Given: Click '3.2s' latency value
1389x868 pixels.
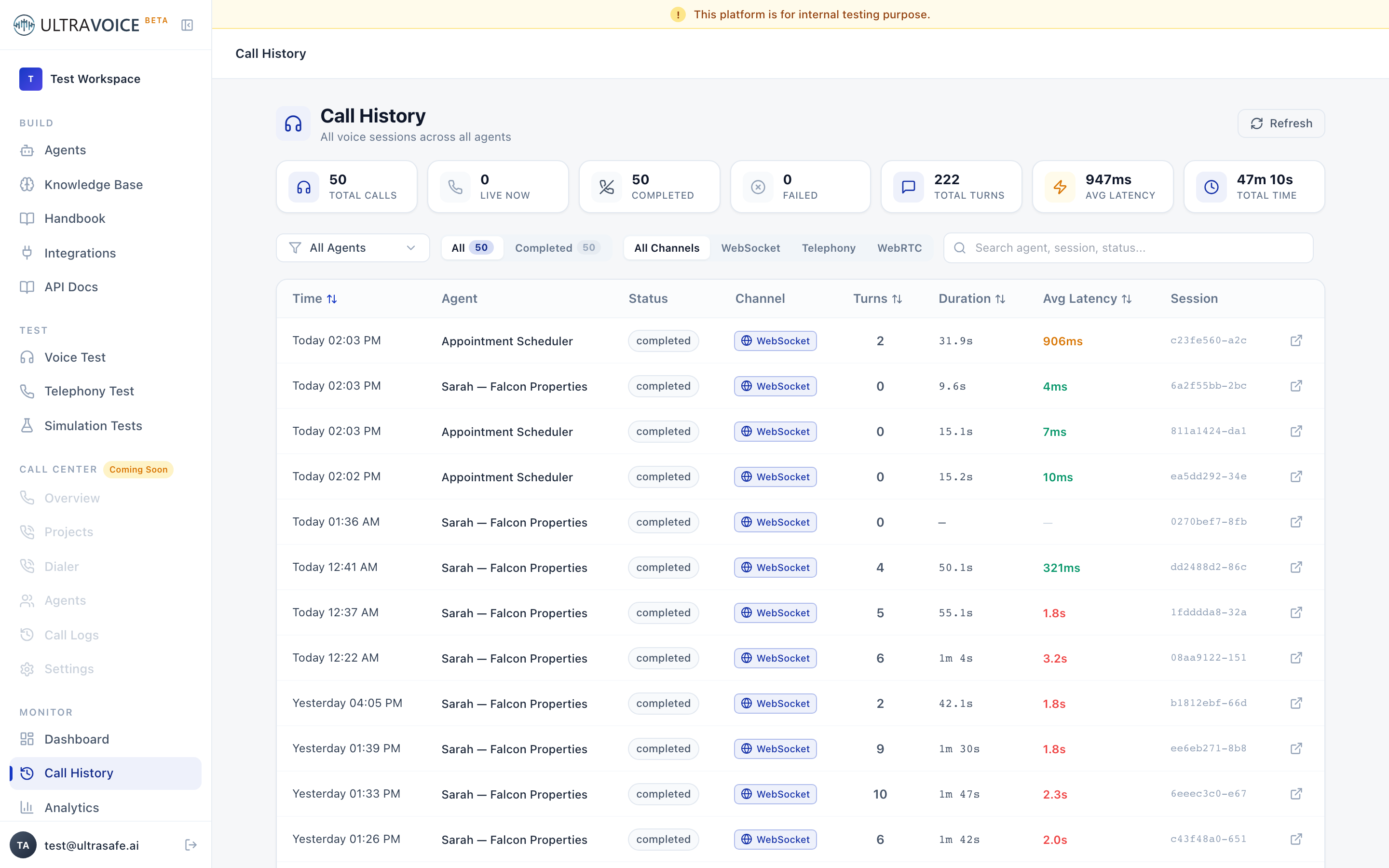Looking at the screenshot, I should coord(1054,658).
